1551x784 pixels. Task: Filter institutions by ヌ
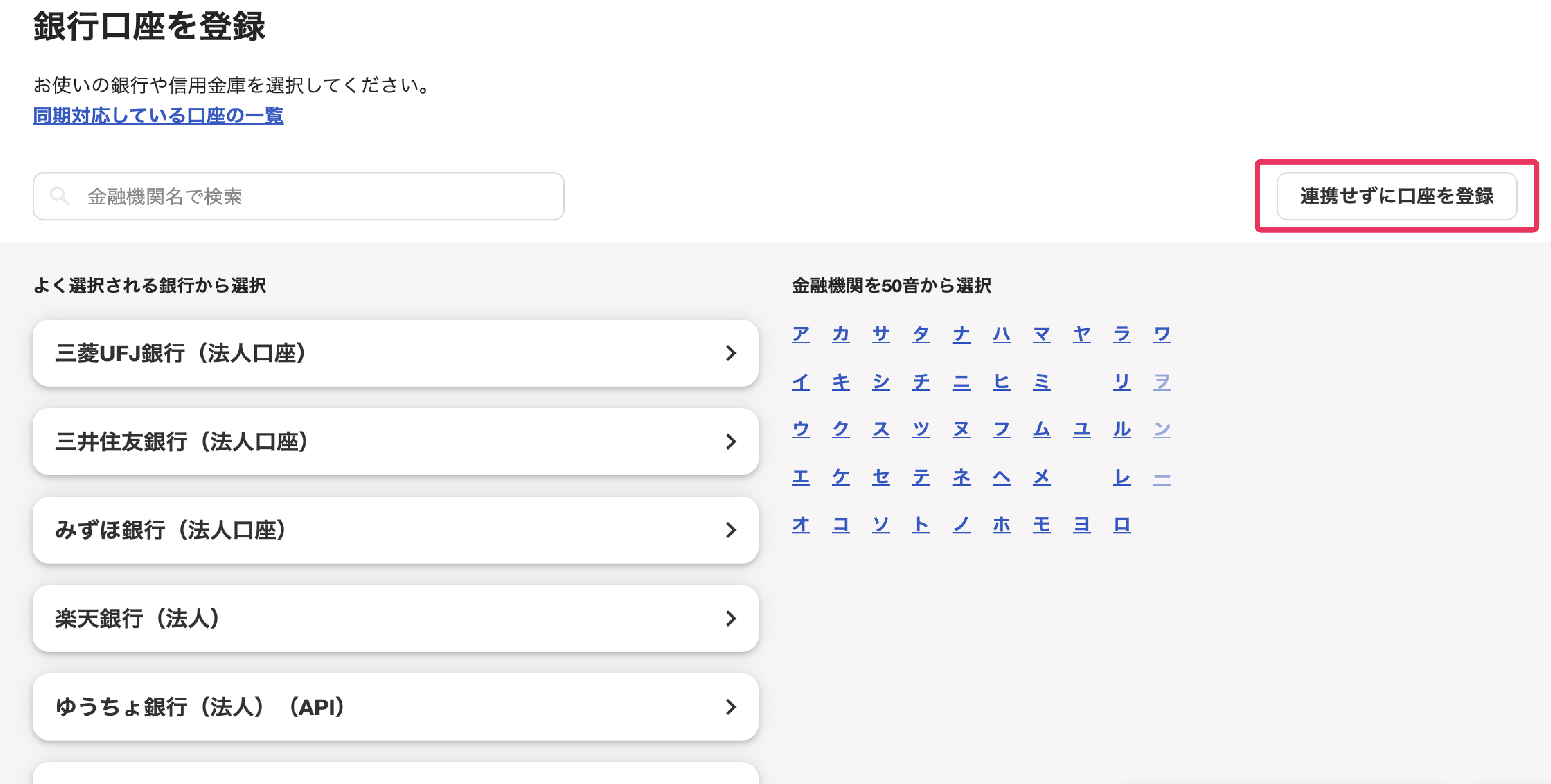coord(961,429)
